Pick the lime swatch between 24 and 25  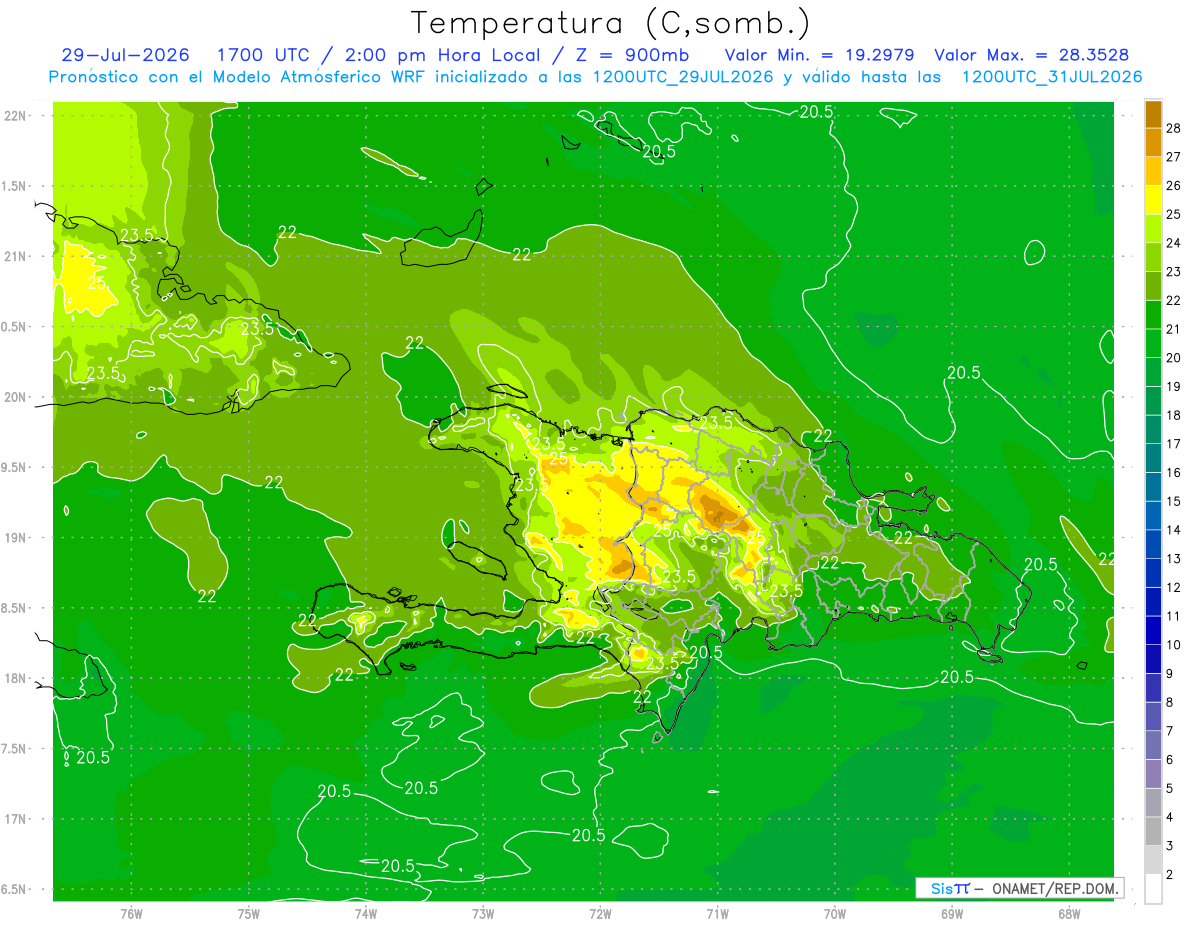tap(1154, 229)
